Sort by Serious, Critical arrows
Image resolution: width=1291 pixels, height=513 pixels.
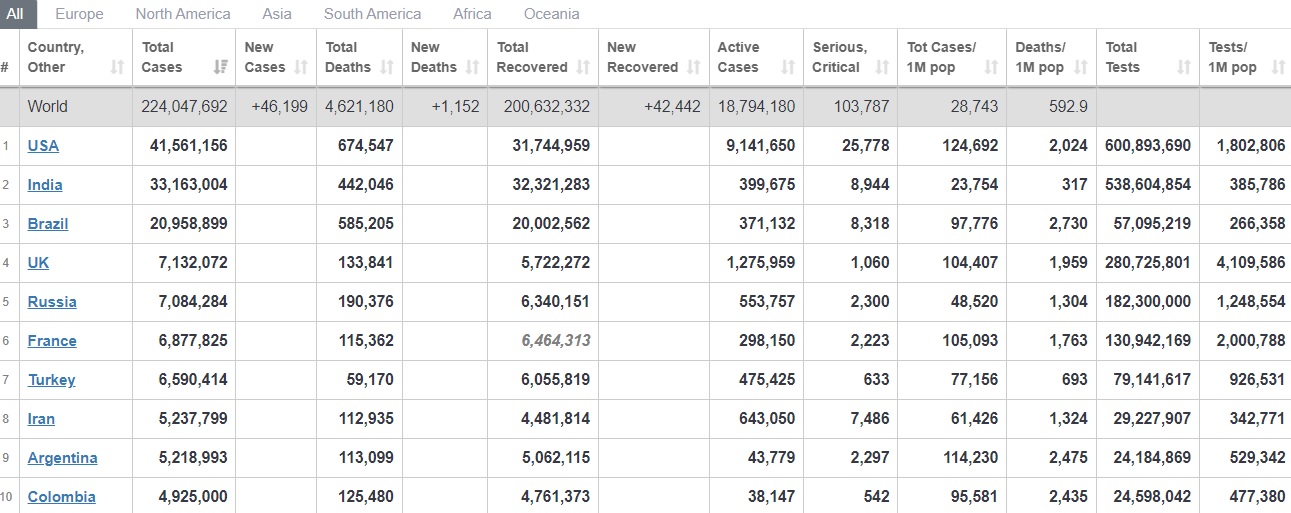pos(882,67)
